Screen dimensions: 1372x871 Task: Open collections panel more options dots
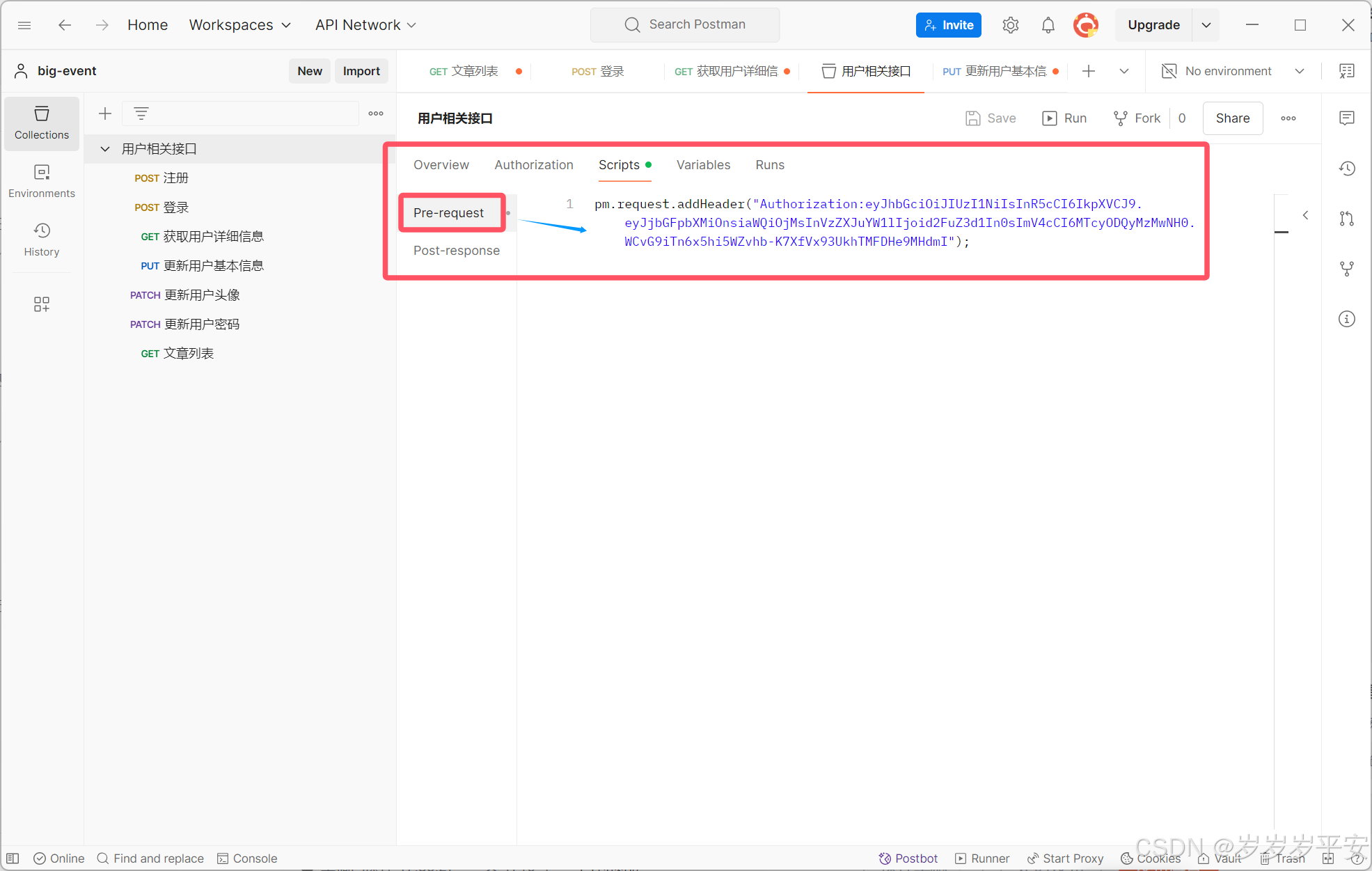coord(376,113)
